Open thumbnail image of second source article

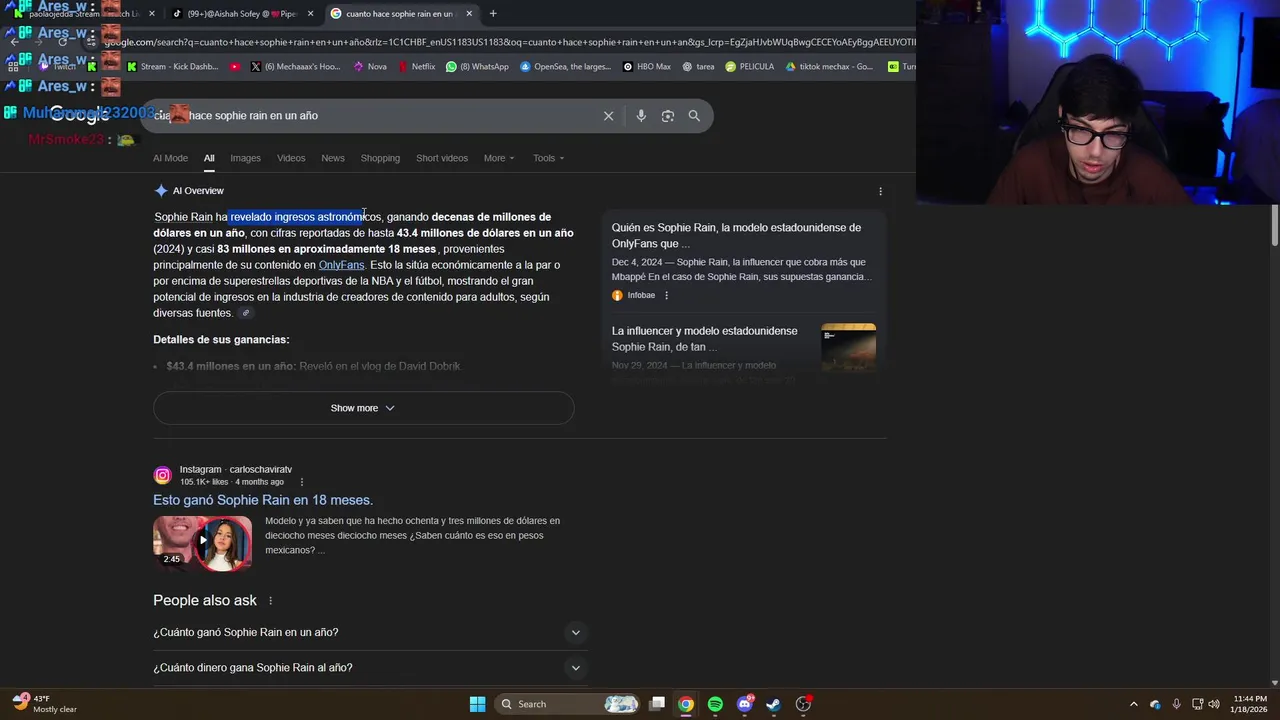click(x=848, y=348)
